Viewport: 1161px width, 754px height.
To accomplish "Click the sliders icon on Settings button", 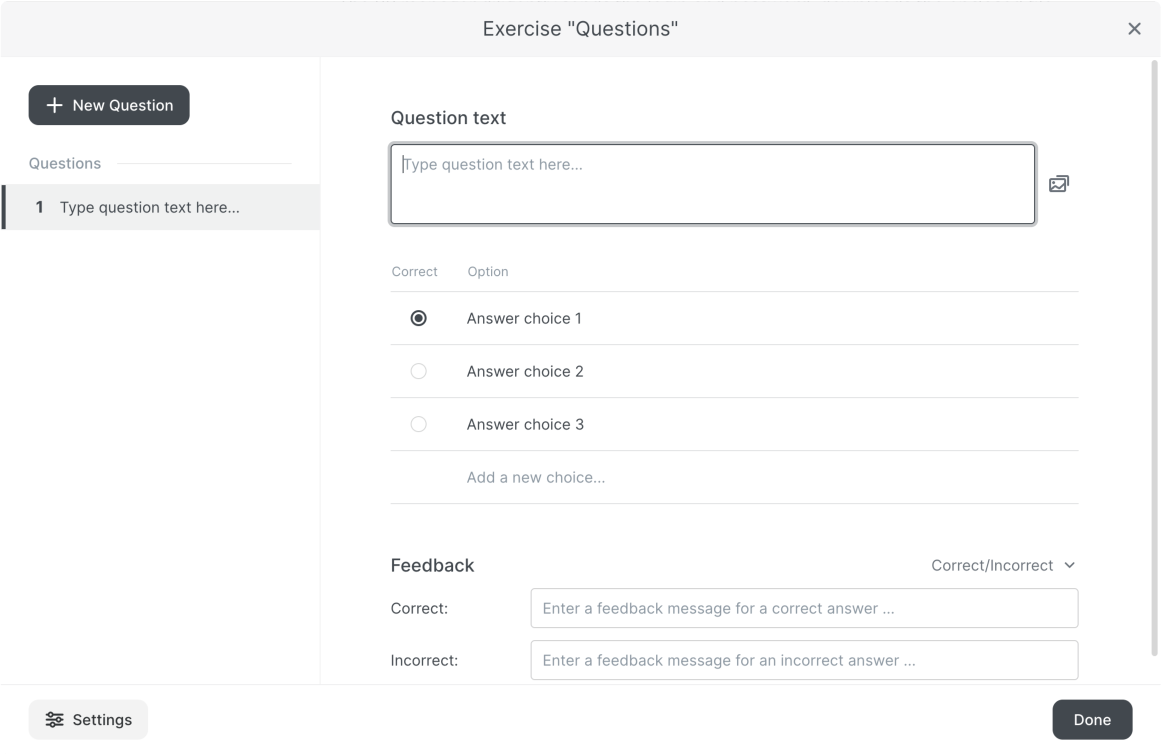I will [x=54, y=720].
